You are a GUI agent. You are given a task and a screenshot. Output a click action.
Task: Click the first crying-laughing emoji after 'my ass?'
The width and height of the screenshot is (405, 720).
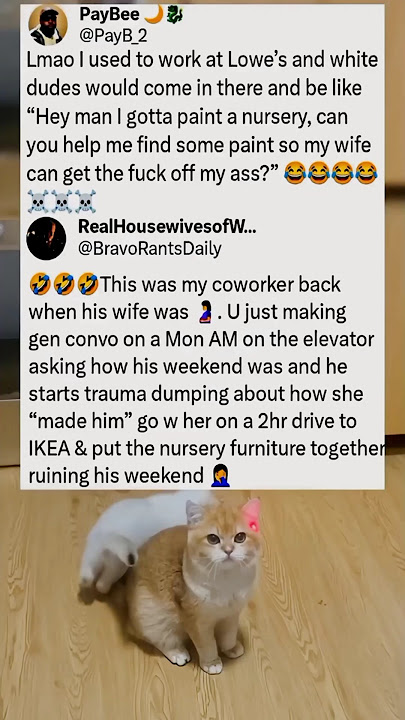pyautogui.click(x=295, y=174)
